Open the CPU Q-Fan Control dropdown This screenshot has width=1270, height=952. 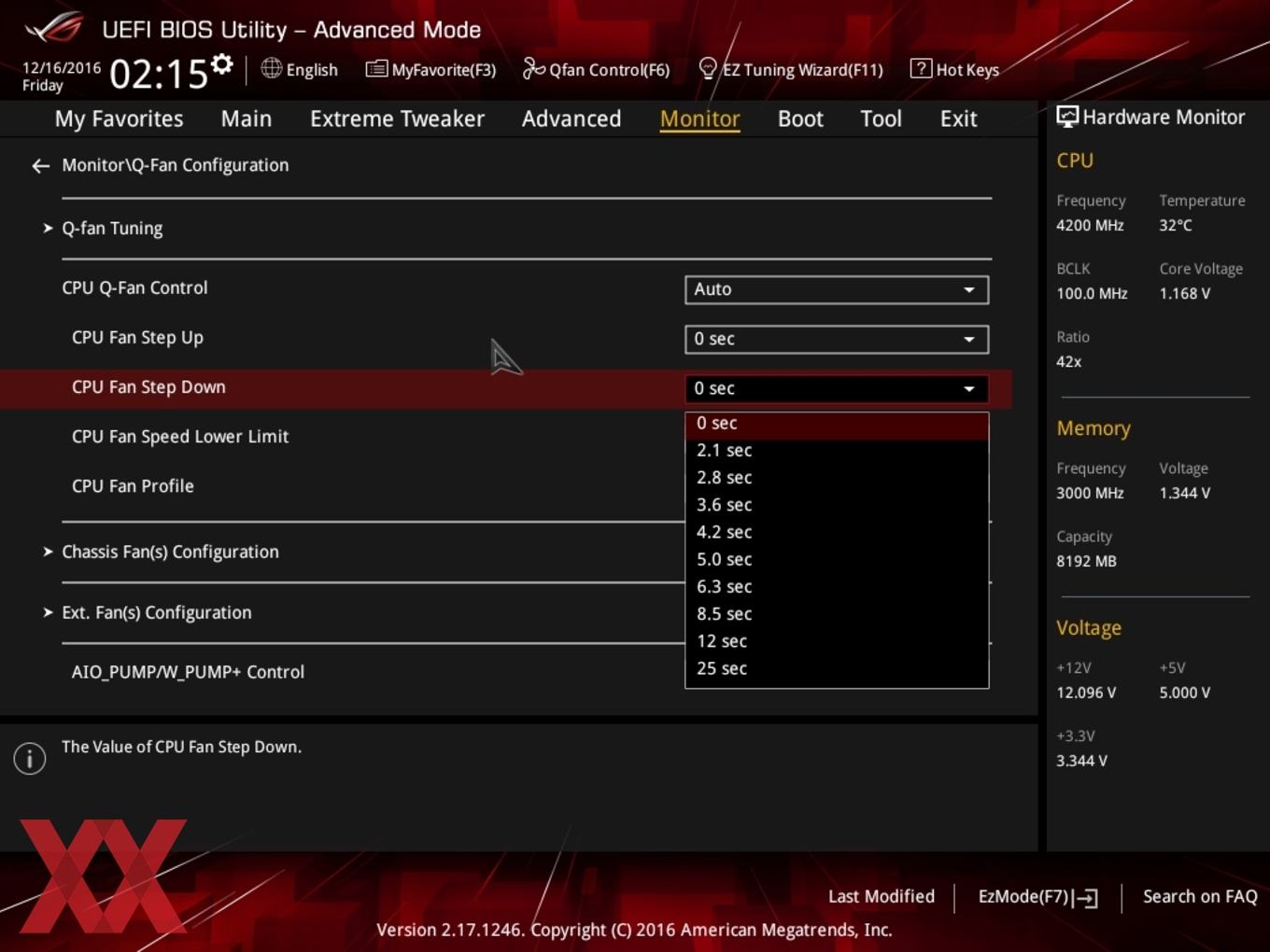click(x=837, y=289)
